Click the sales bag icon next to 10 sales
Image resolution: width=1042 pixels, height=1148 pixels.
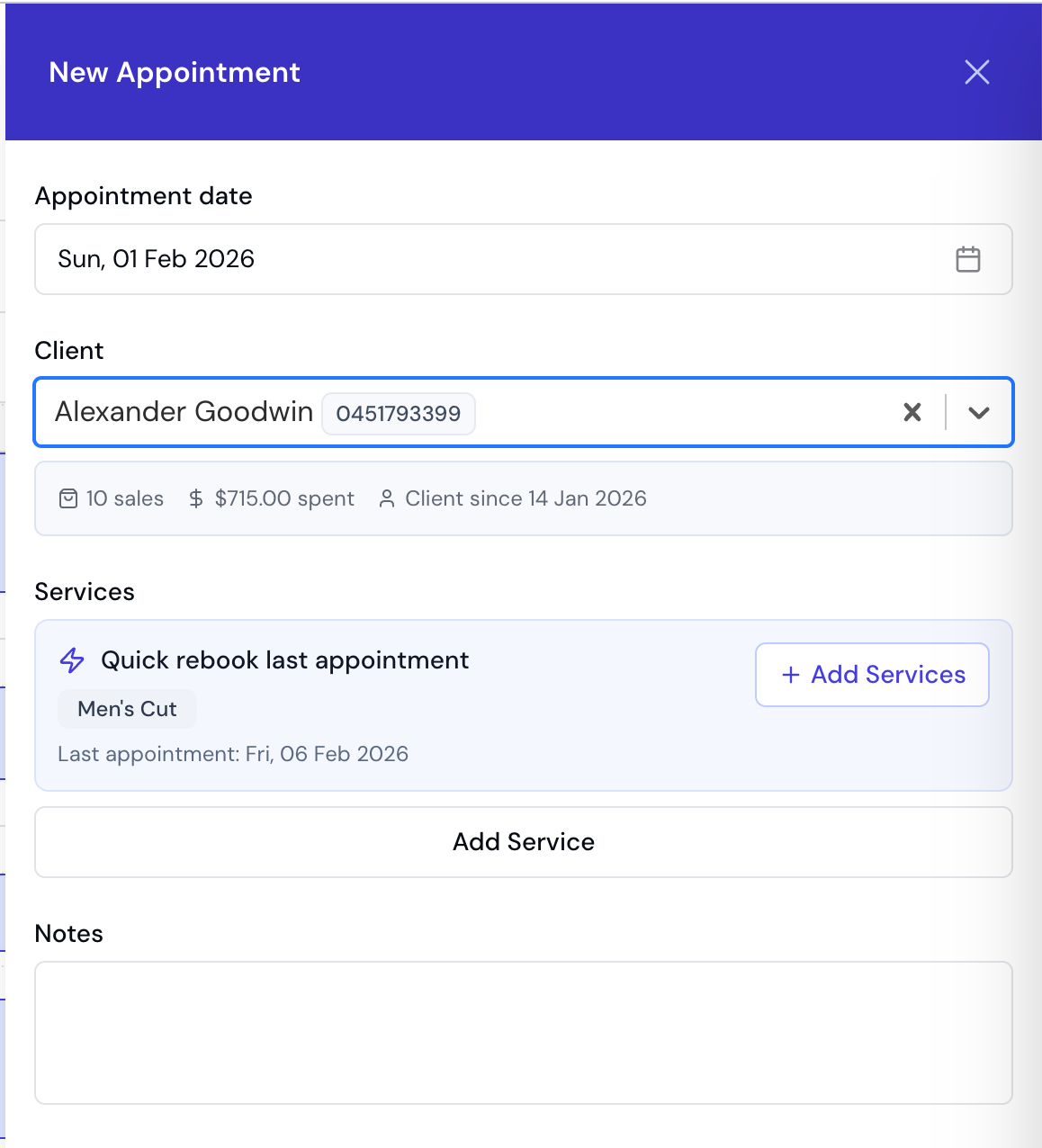click(67, 498)
